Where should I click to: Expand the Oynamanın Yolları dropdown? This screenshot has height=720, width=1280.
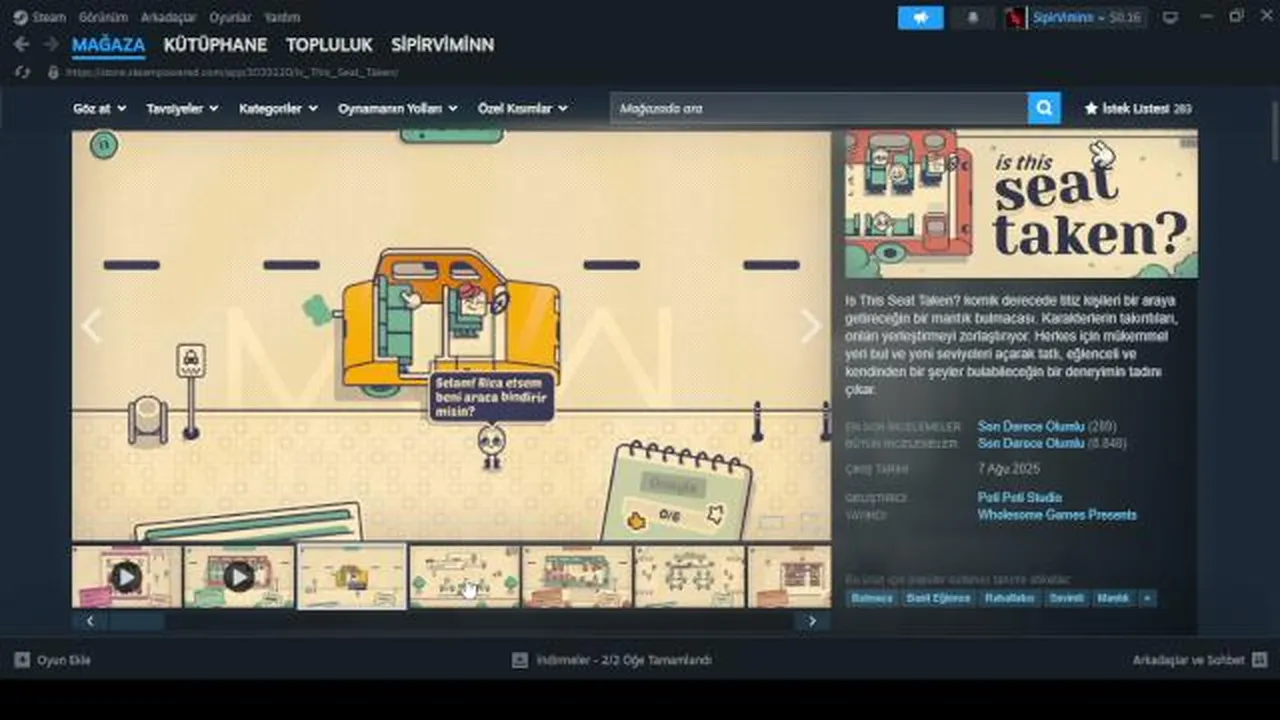(x=397, y=108)
